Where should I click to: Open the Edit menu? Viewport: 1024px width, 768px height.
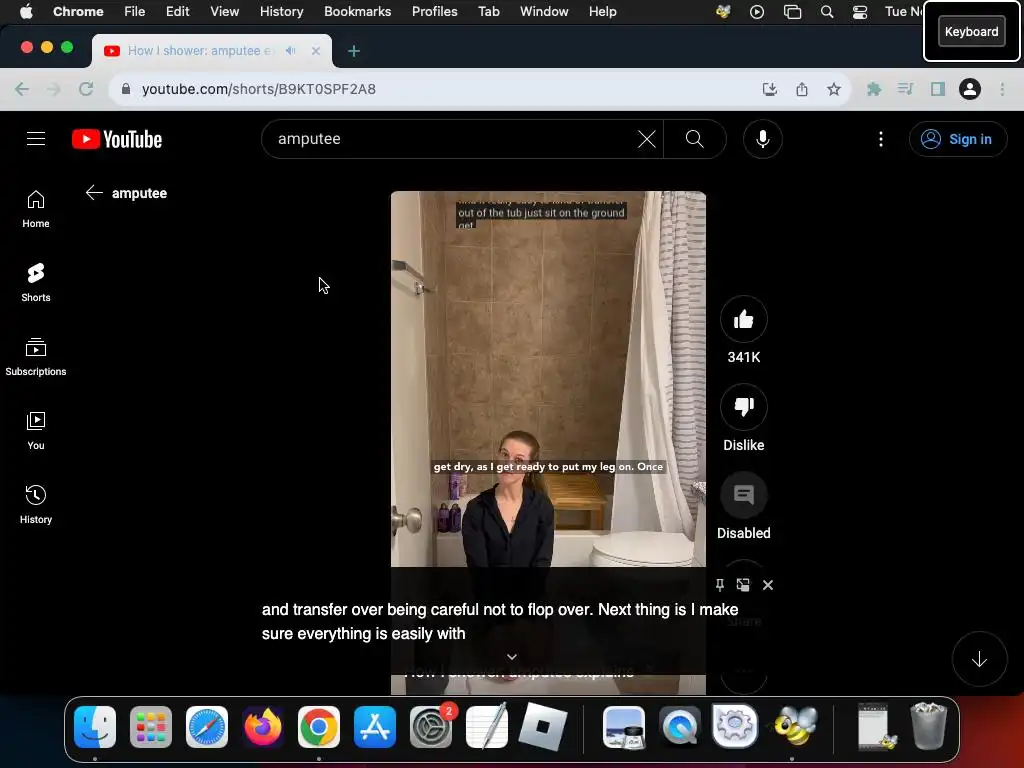(177, 11)
